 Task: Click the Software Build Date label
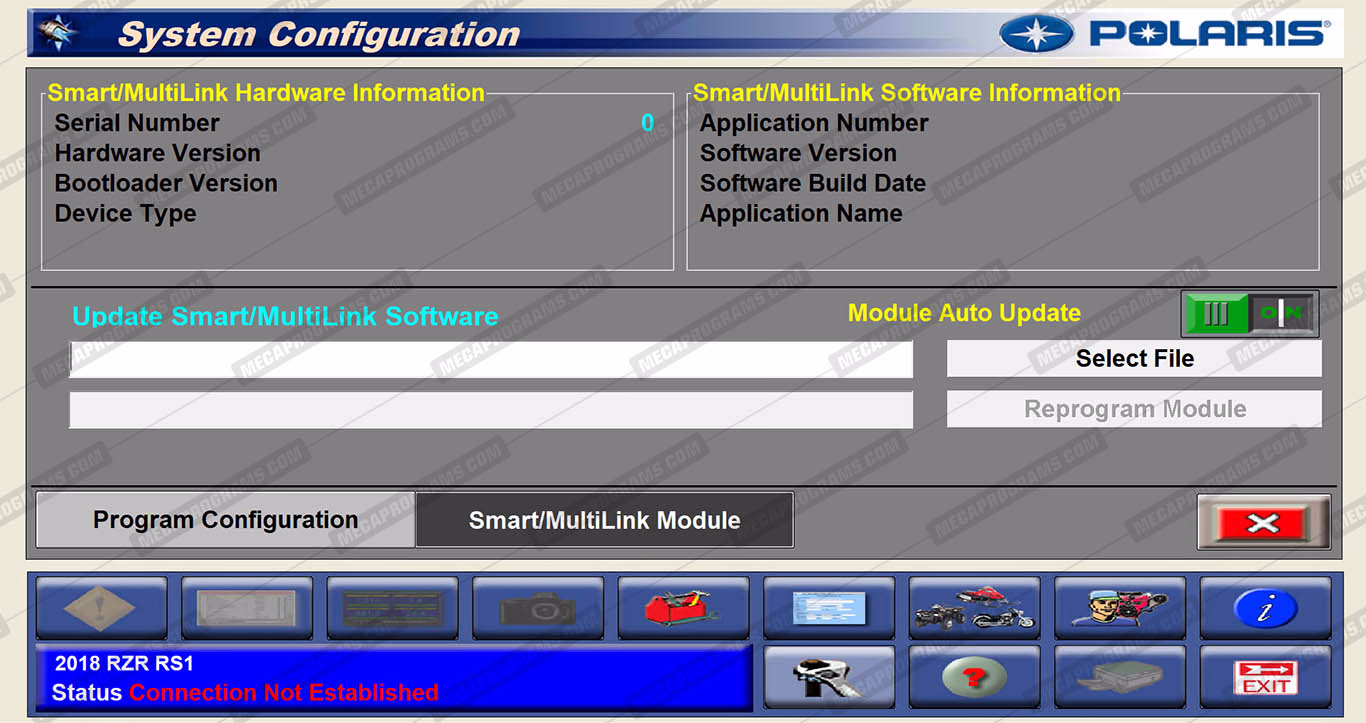[813, 183]
